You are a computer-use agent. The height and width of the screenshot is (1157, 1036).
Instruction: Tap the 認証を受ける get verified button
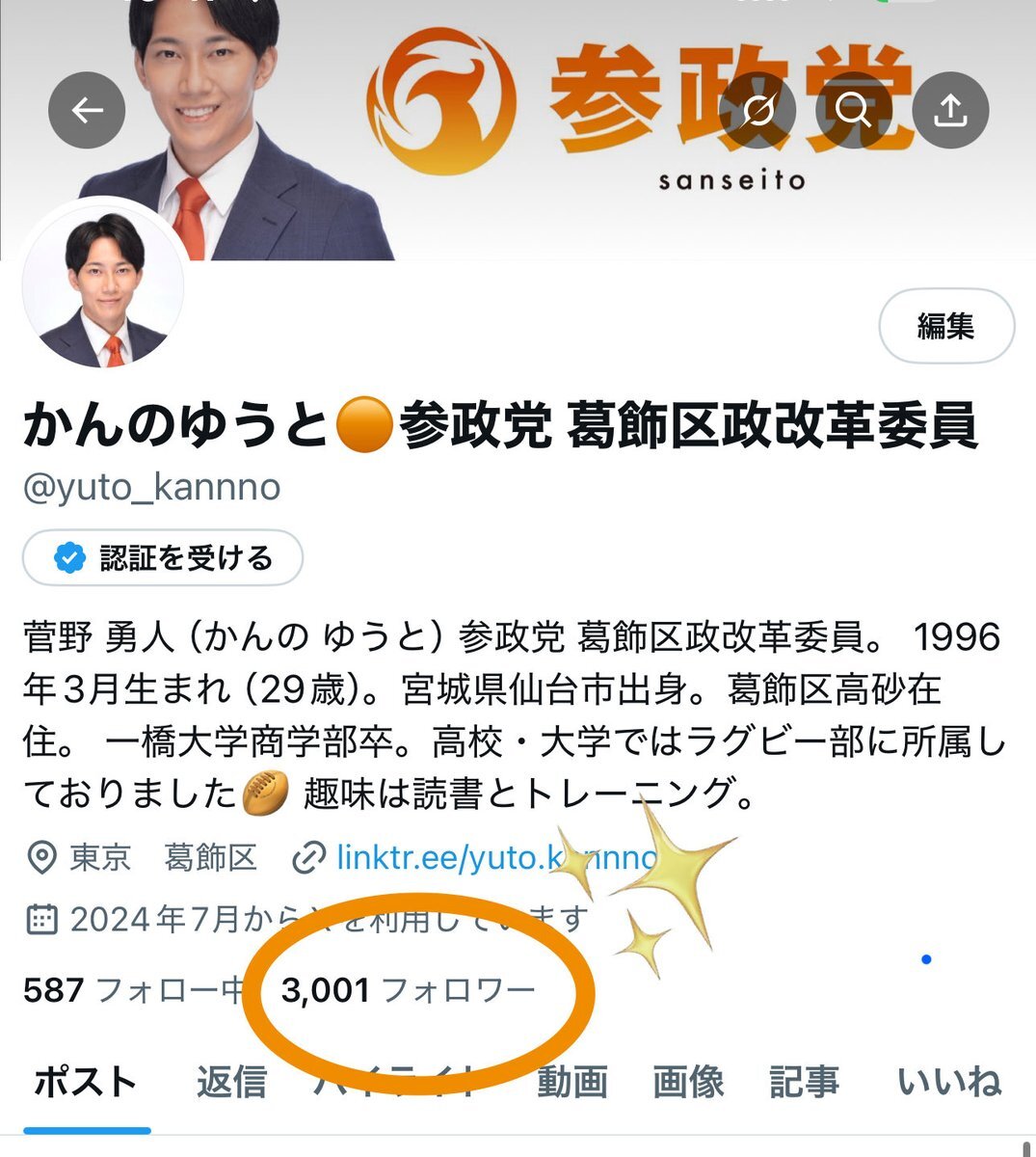pos(163,557)
